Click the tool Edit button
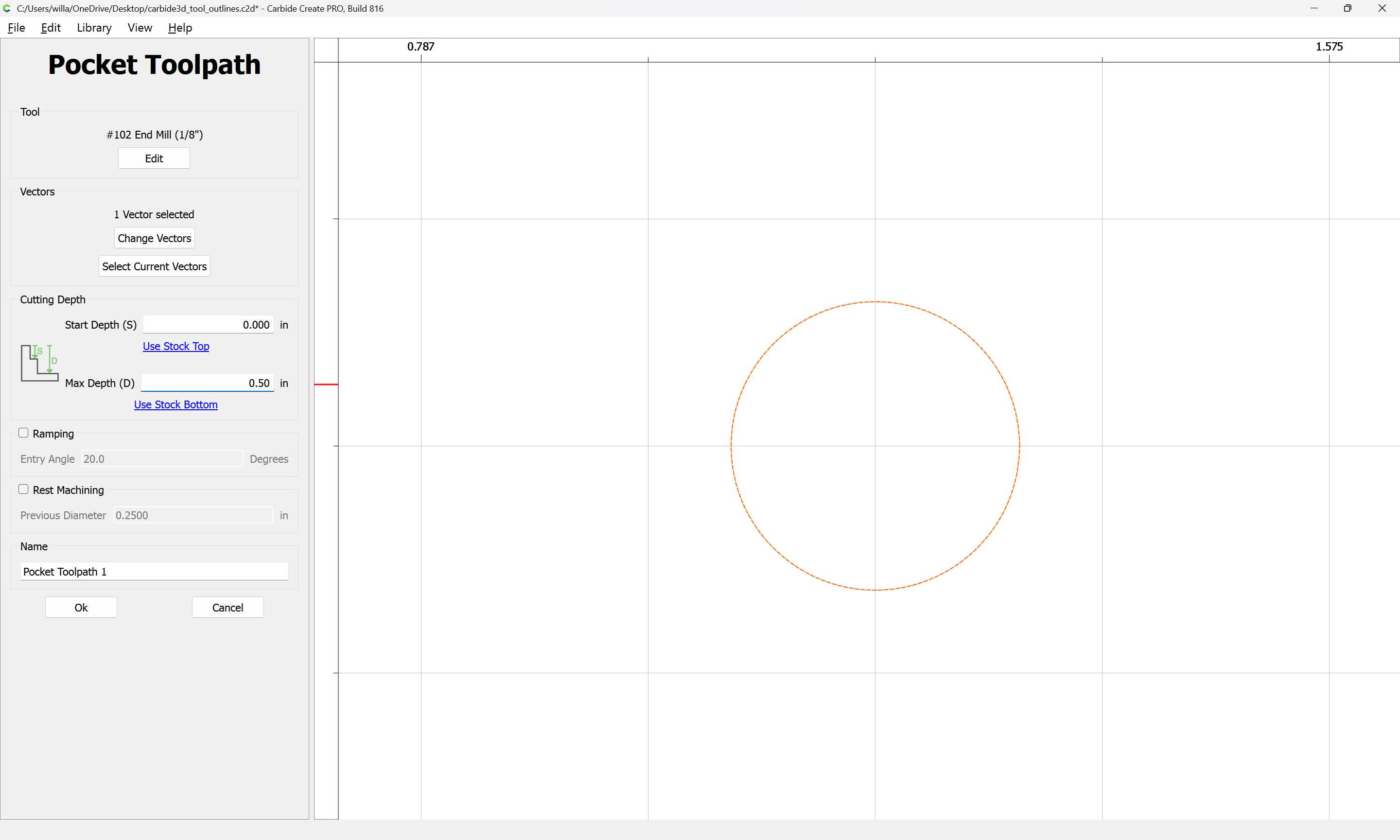The width and height of the screenshot is (1400, 840). pos(154,158)
